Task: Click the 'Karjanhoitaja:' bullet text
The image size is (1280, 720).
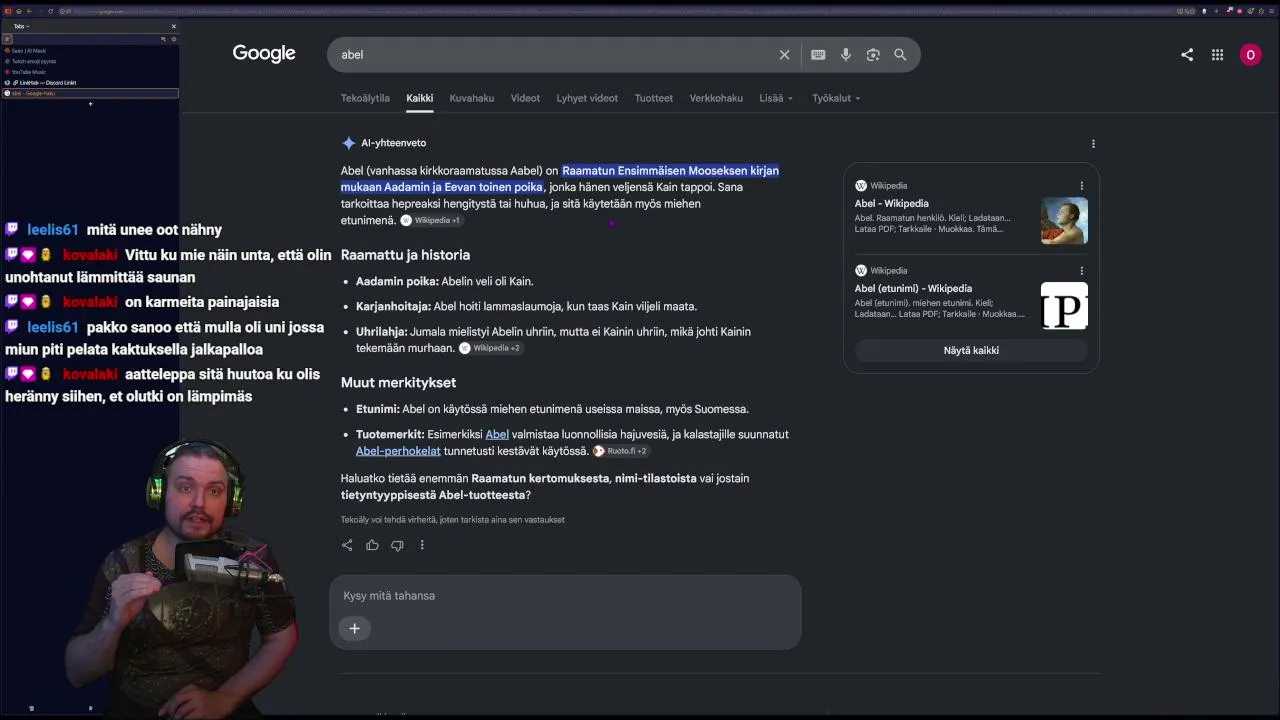Action: coord(394,307)
